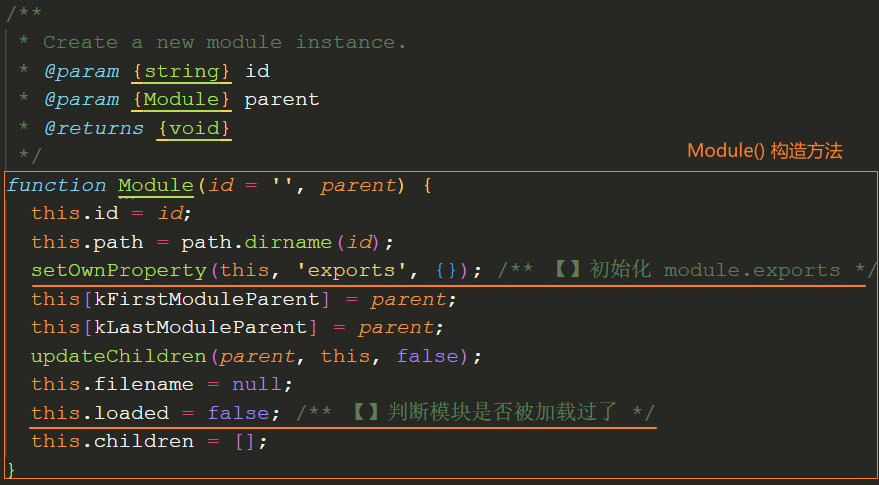Click the orange Module() 构造方法 label

[x=765, y=151]
